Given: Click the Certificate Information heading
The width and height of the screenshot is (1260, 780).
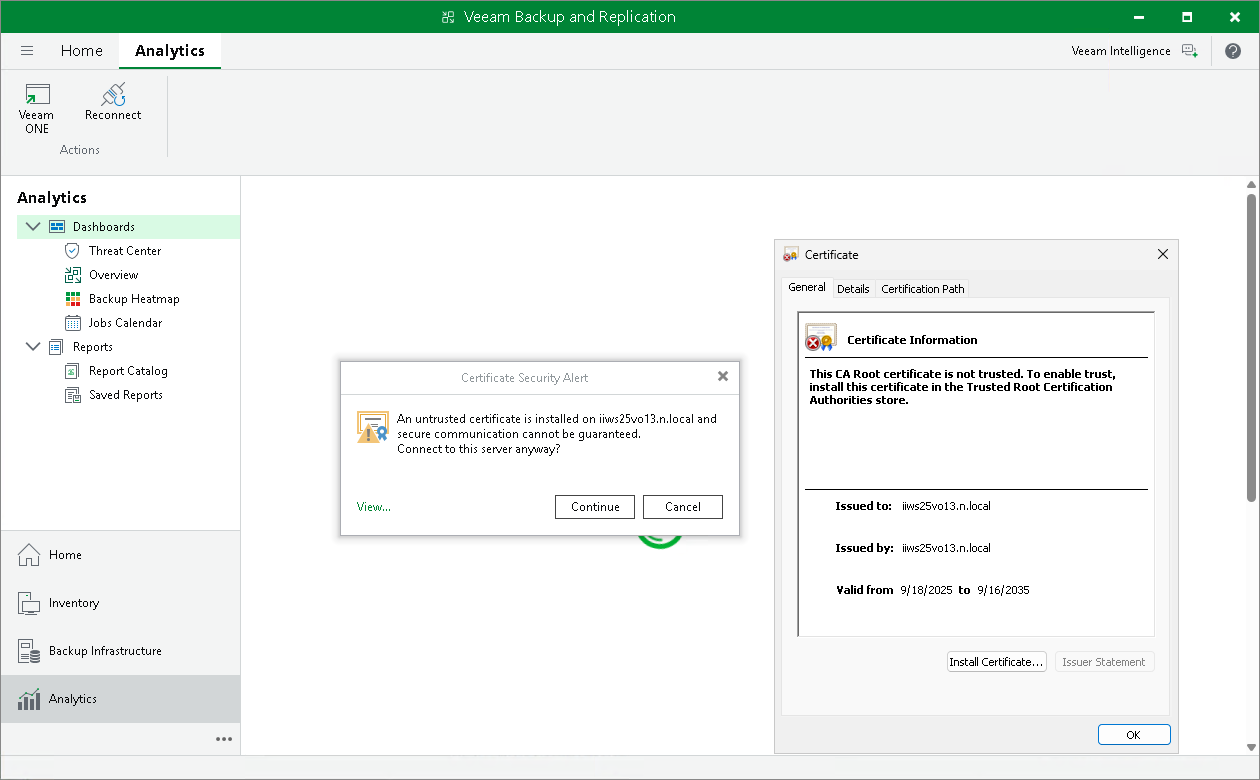Looking at the screenshot, I should tap(912, 340).
